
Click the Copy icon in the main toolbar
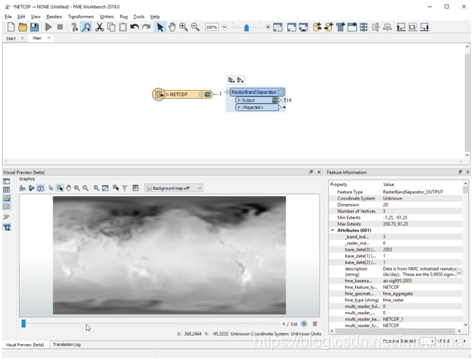pyautogui.click(x=111, y=27)
